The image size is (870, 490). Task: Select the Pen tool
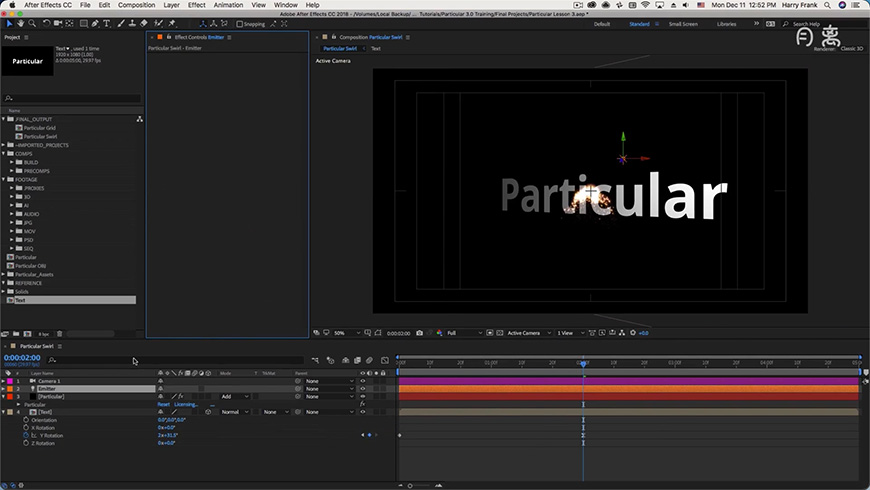(x=95, y=24)
